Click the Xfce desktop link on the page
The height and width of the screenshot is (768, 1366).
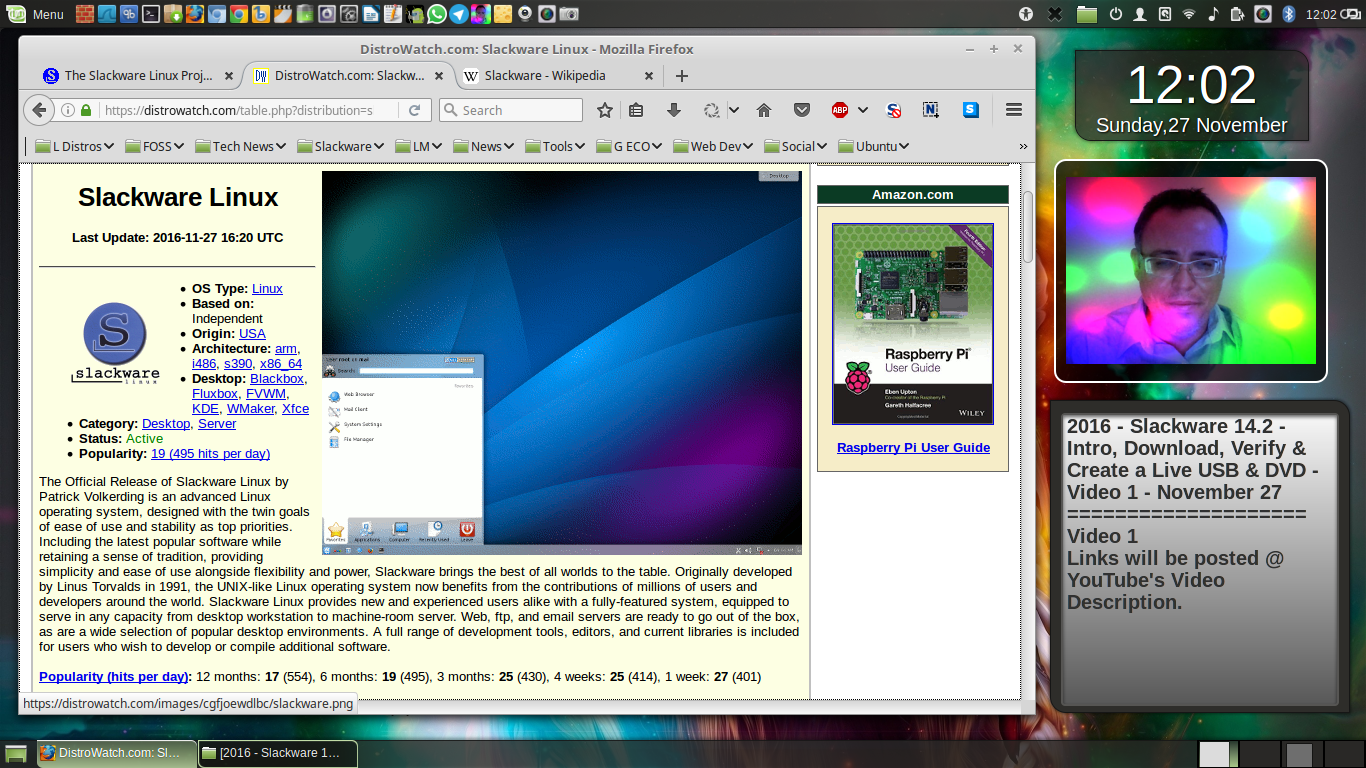point(295,408)
